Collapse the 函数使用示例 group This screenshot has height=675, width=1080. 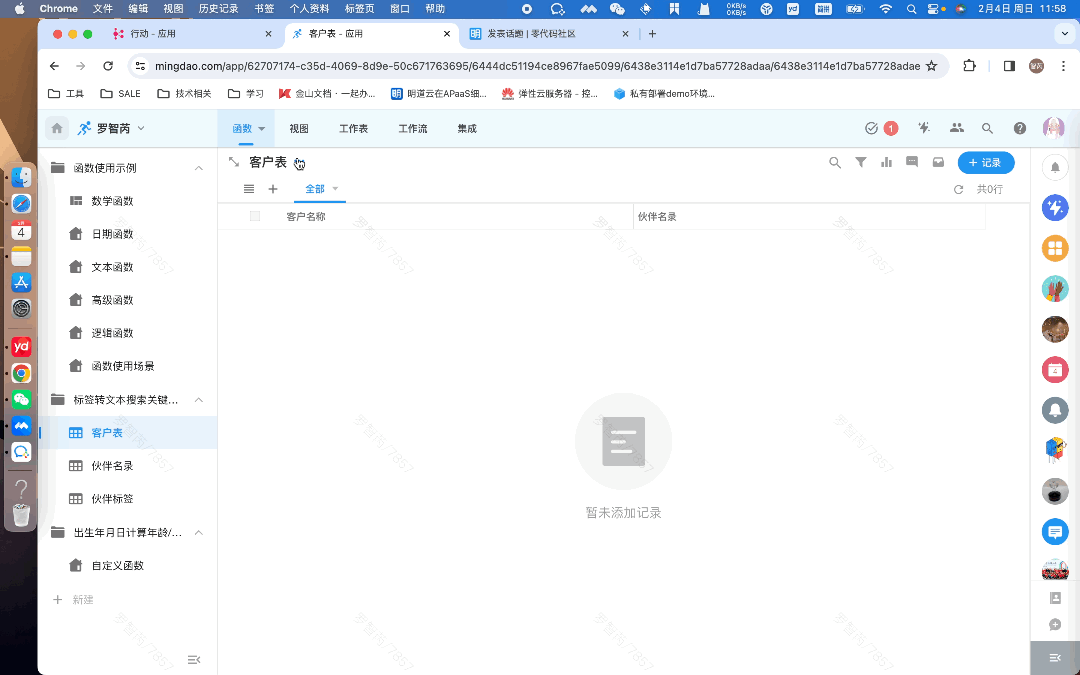(198, 168)
